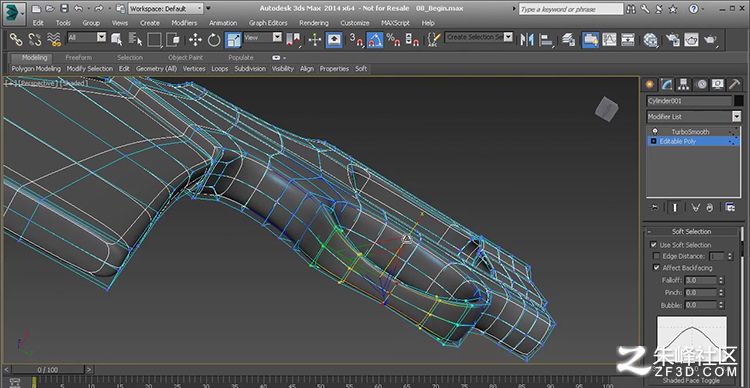This screenshot has width=750, height=388.
Task: Open the All selection filter dropdown
Action: [x=87, y=37]
